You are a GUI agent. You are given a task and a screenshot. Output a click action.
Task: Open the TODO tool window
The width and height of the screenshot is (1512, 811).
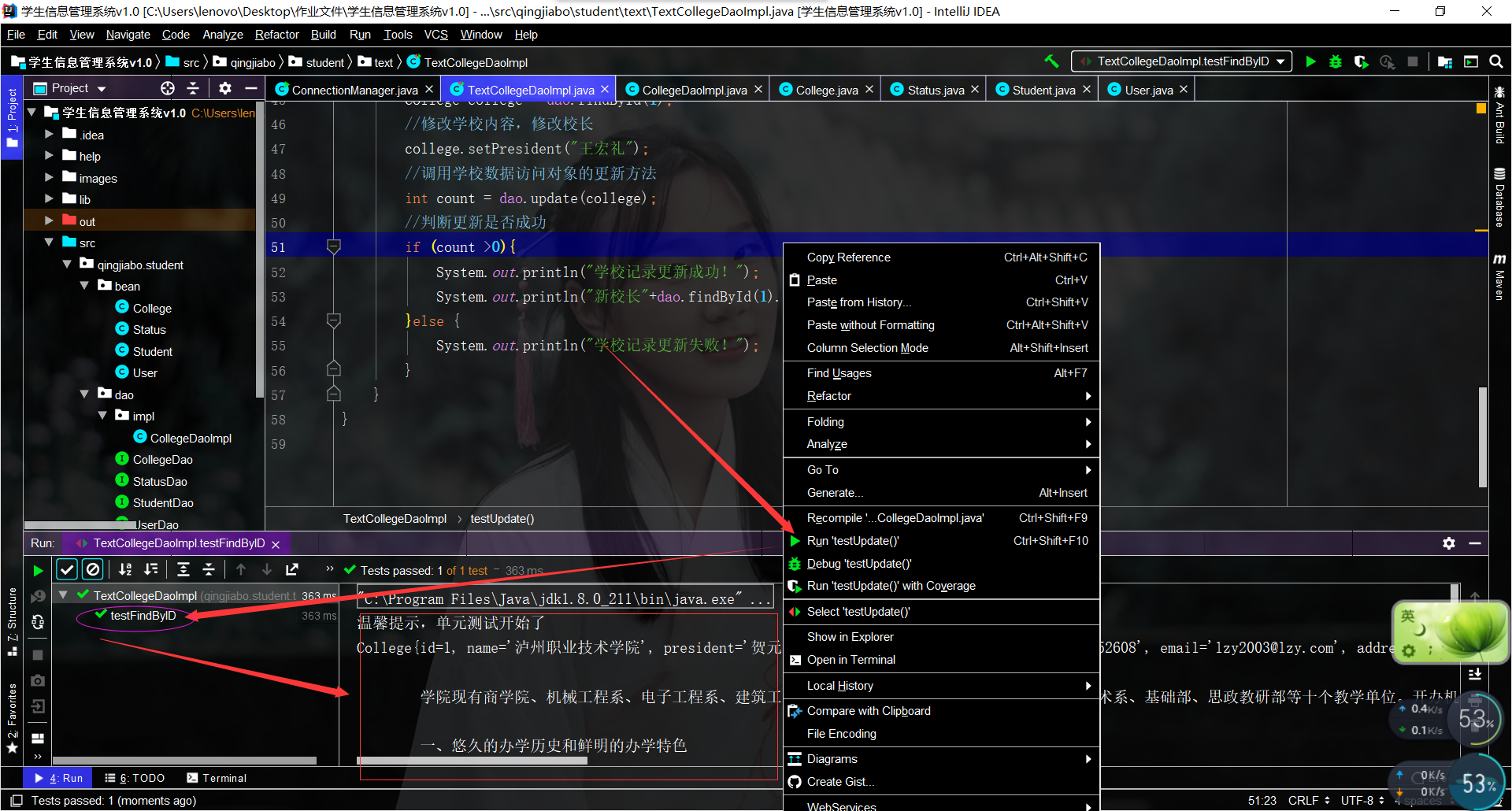[x=135, y=778]
